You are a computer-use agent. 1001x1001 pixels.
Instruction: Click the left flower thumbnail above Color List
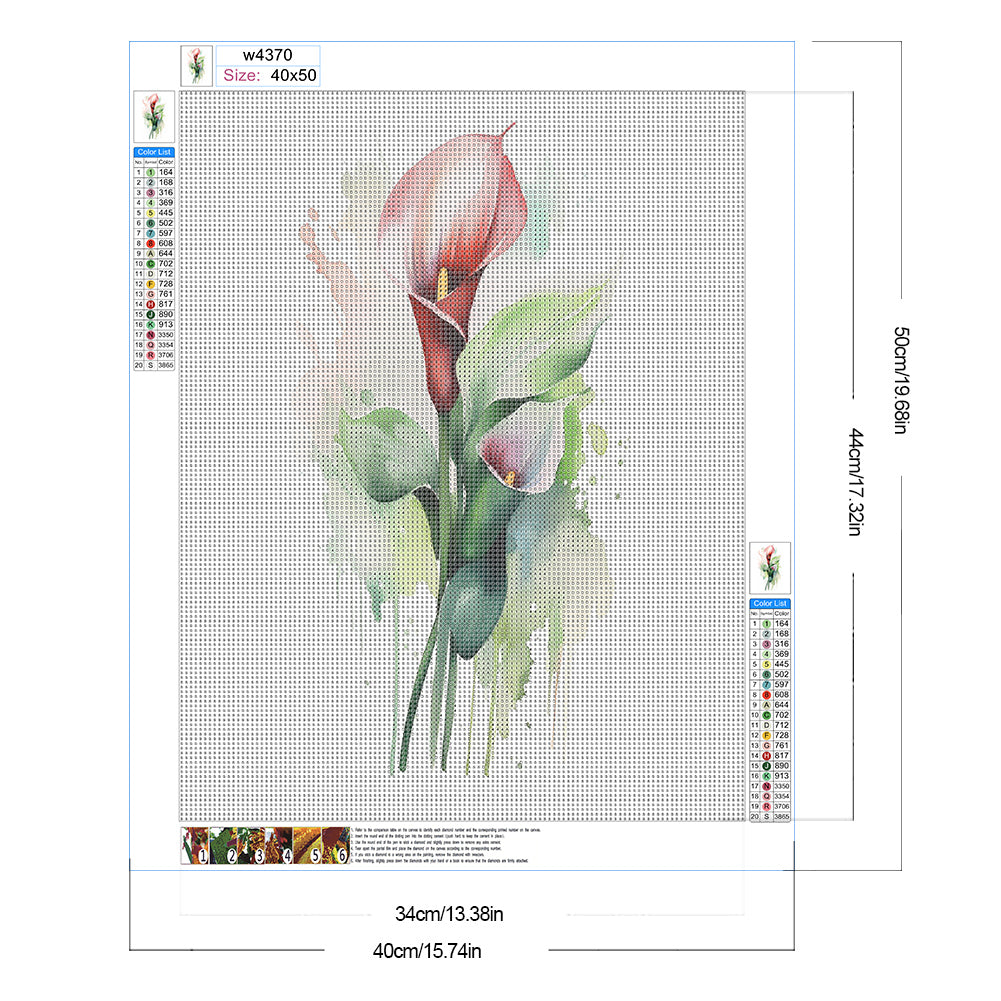coord(154,116)
